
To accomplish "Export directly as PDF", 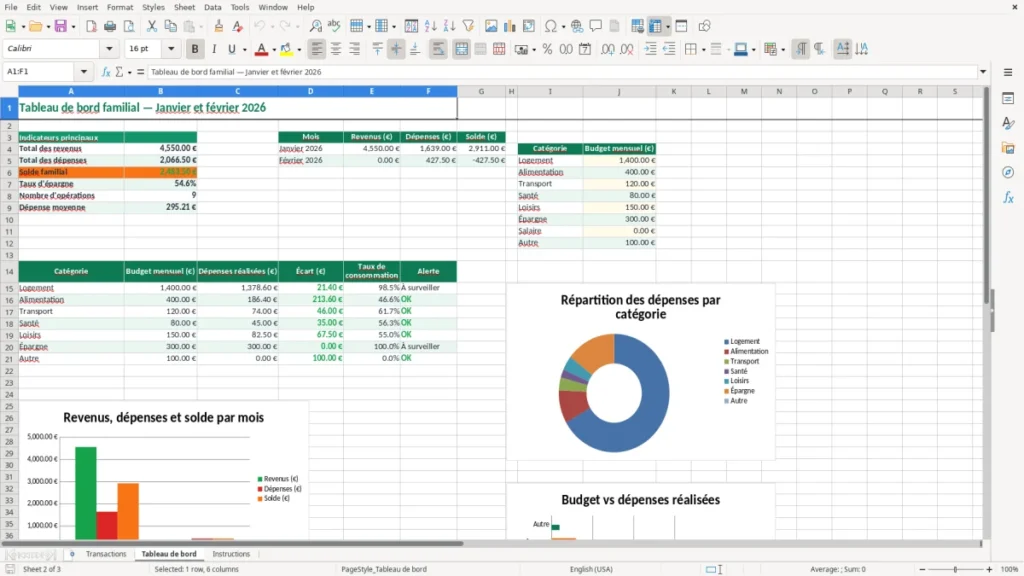I will pyautogui.click(x=91, y=26).
